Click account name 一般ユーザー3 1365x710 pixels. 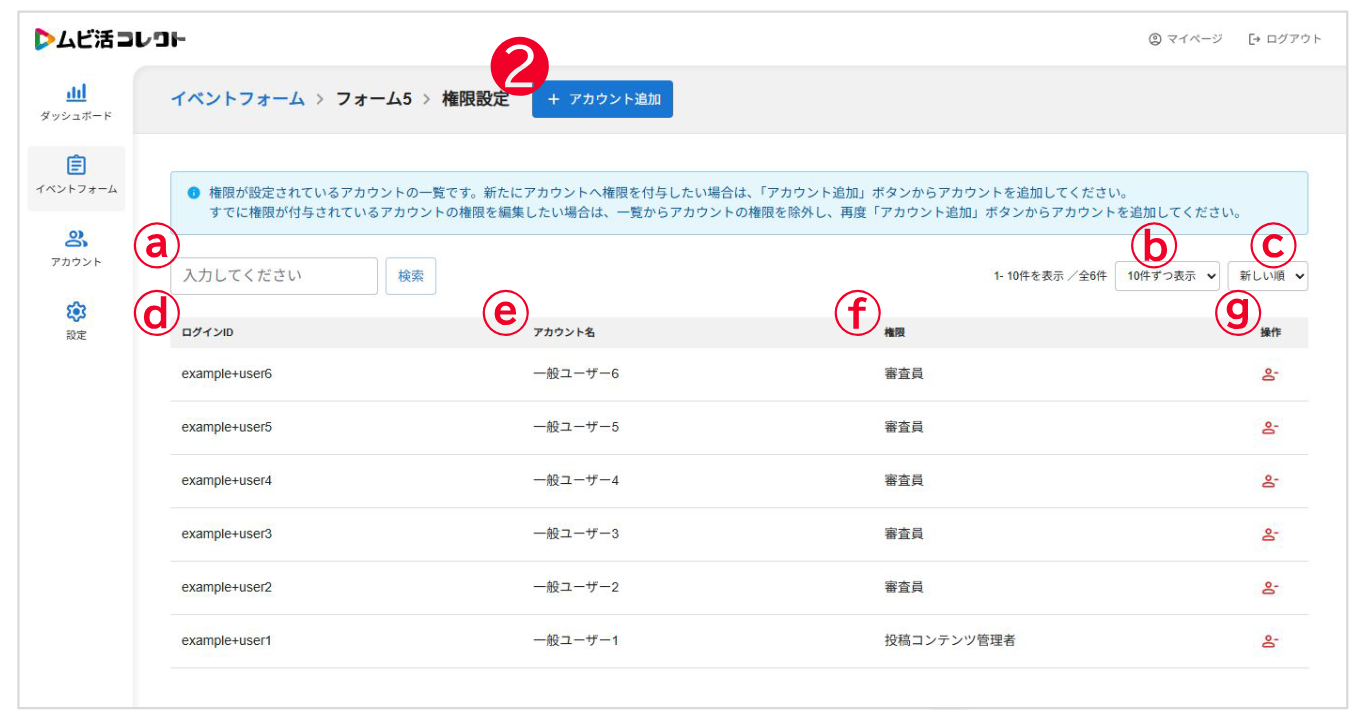point(576,534)
